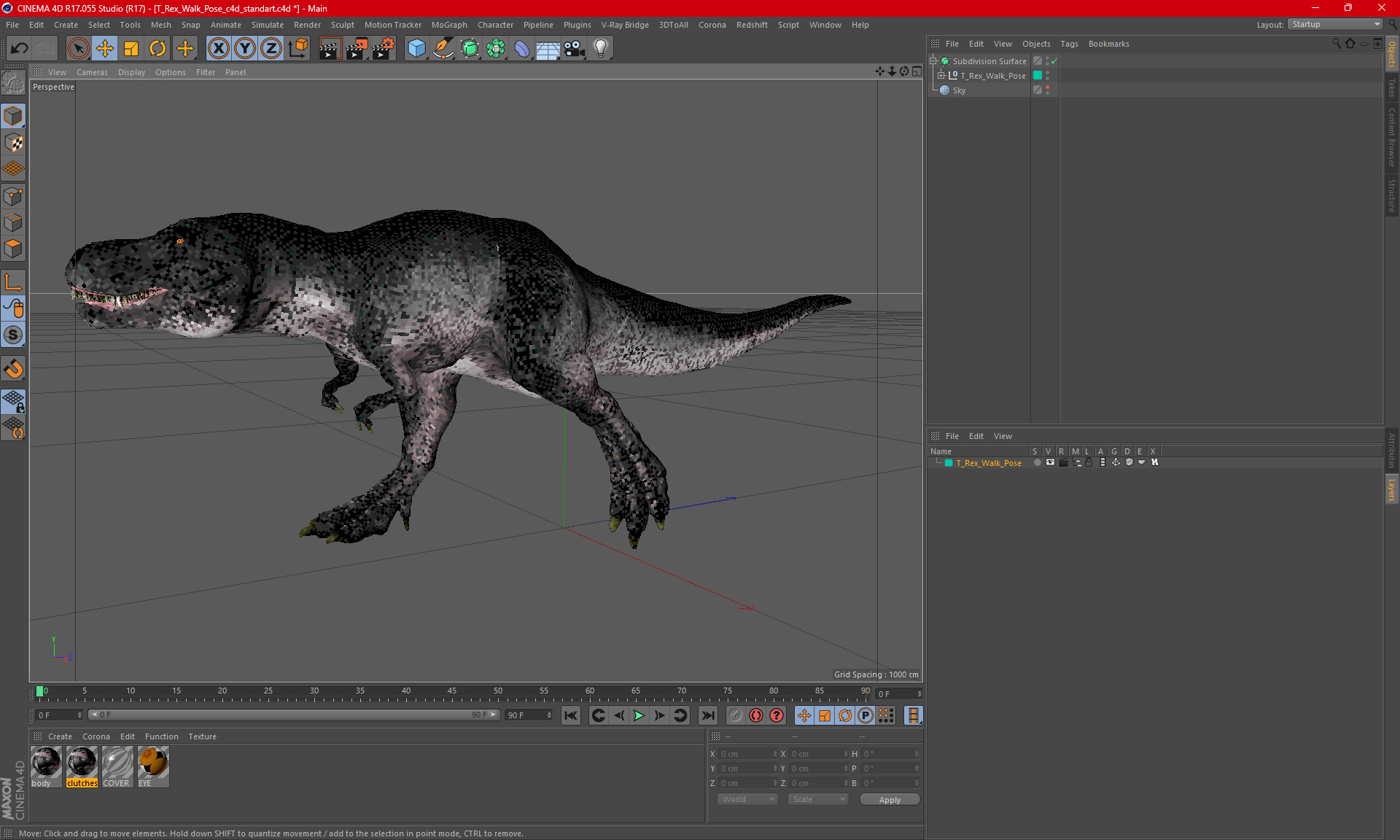Select the Live Selection tool
The image size is (1400, 840).
[x=78, y=49]
